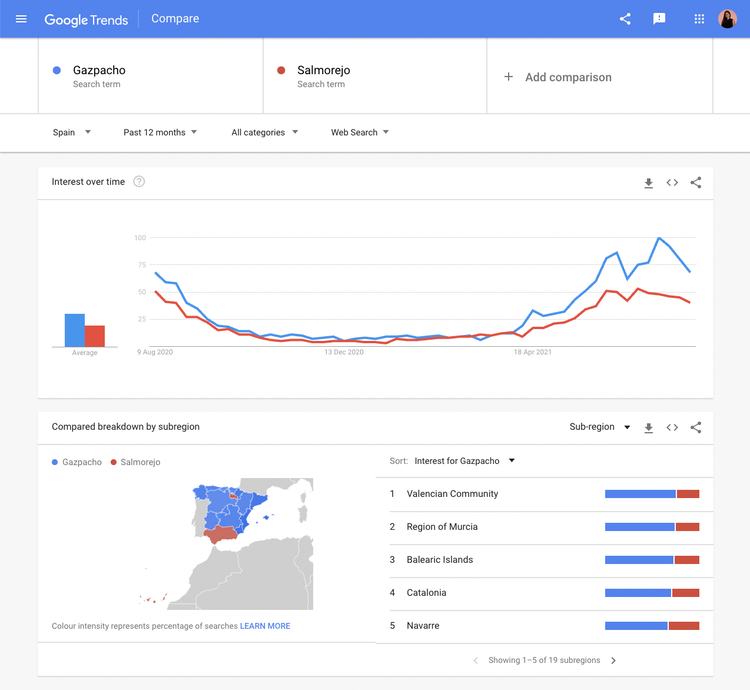Open embed code for Interest over time
750x690 pixels.
tap(672, 182)
